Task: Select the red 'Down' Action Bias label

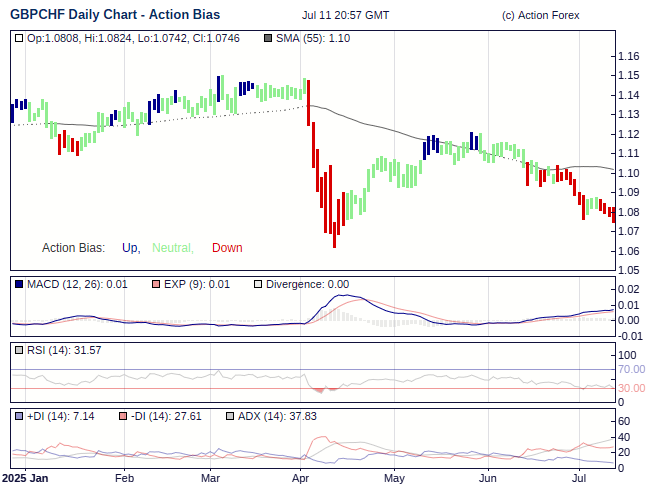Action: click(227, 248)
